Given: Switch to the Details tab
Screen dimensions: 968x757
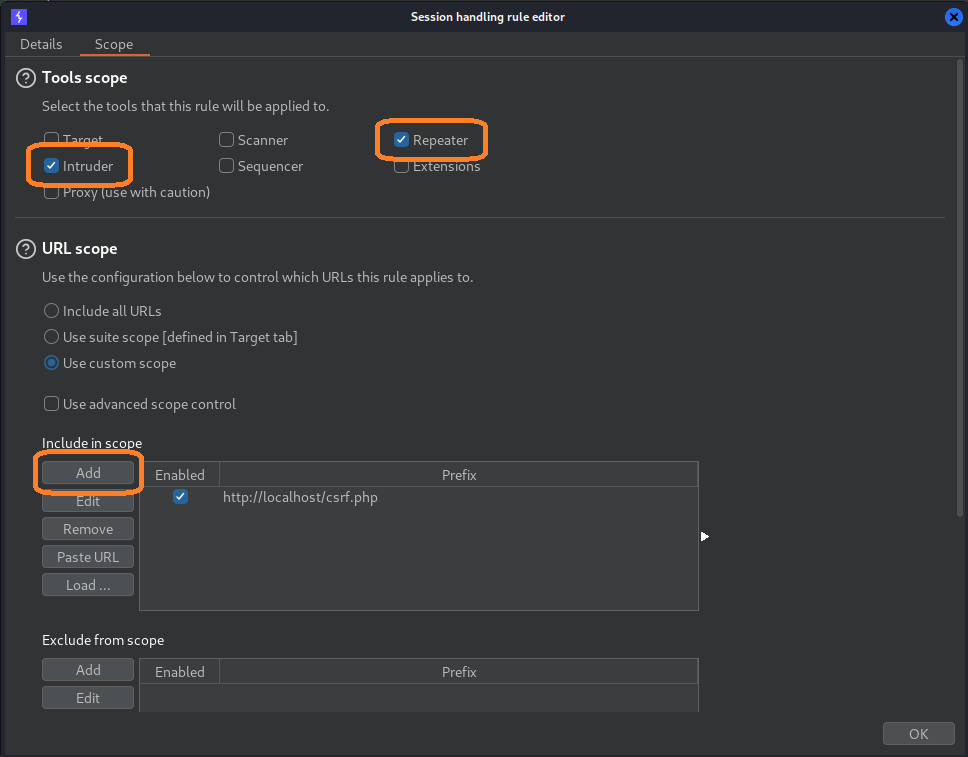Looking at the screenshot, I should click(x=41, y=44).
